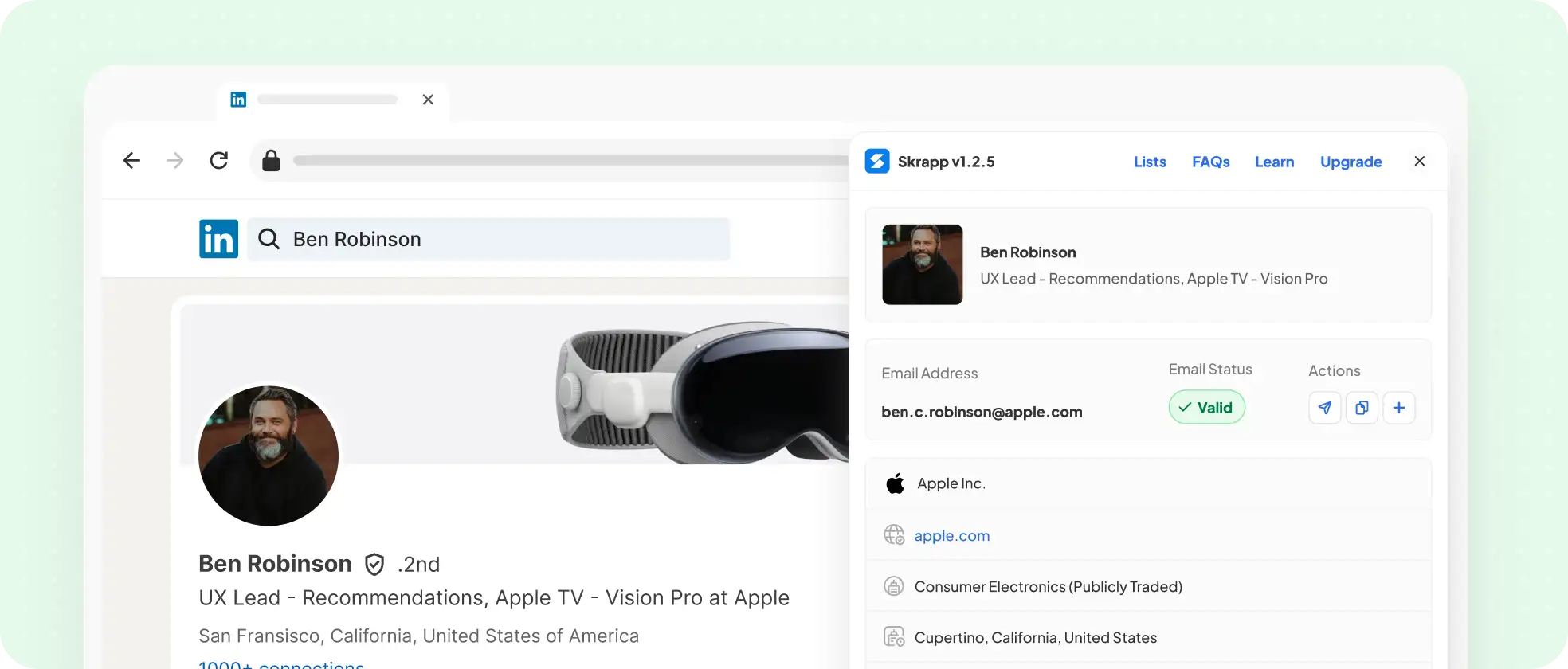Click the .2nd connection degree label
The width and height of the screenshot is (1568, 669).
(418, 565)
